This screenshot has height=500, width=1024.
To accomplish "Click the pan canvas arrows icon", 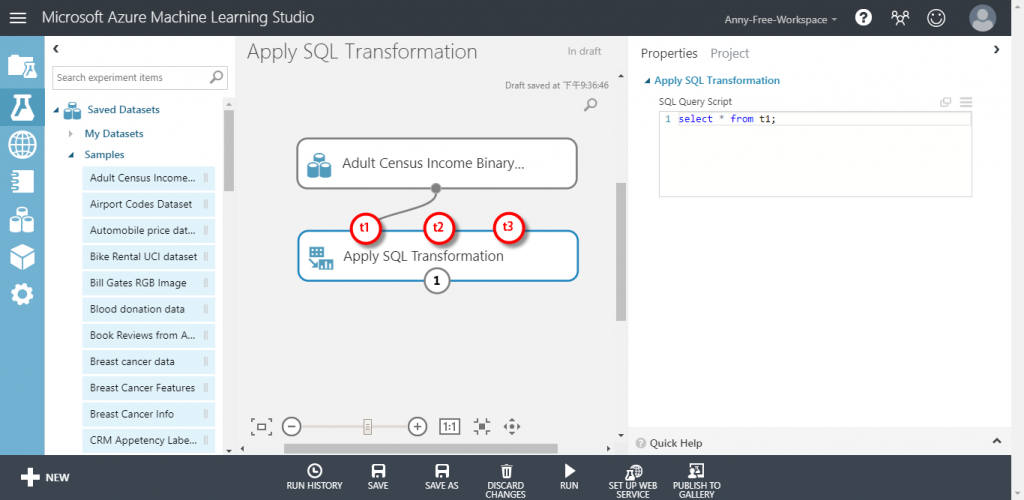I will coord(512,427).
